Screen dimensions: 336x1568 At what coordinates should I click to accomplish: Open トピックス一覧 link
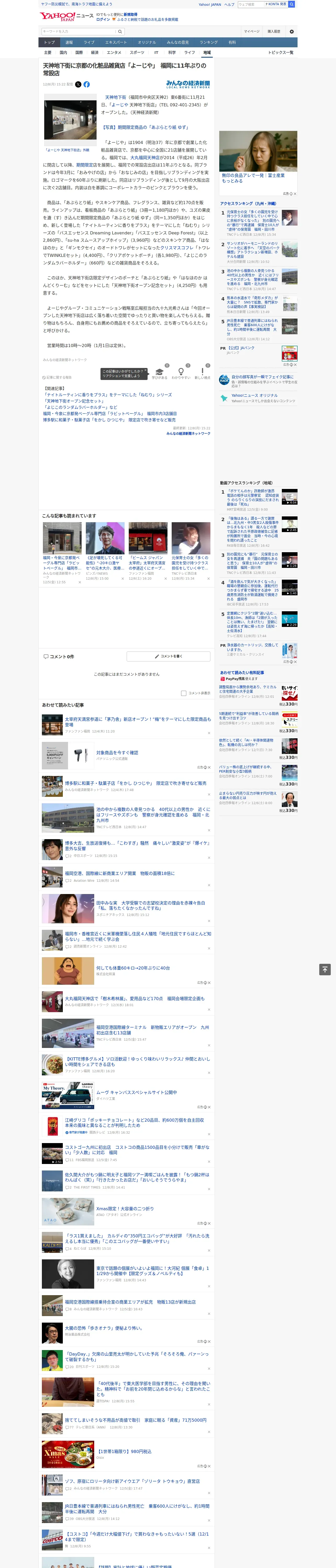coord(281,52)
